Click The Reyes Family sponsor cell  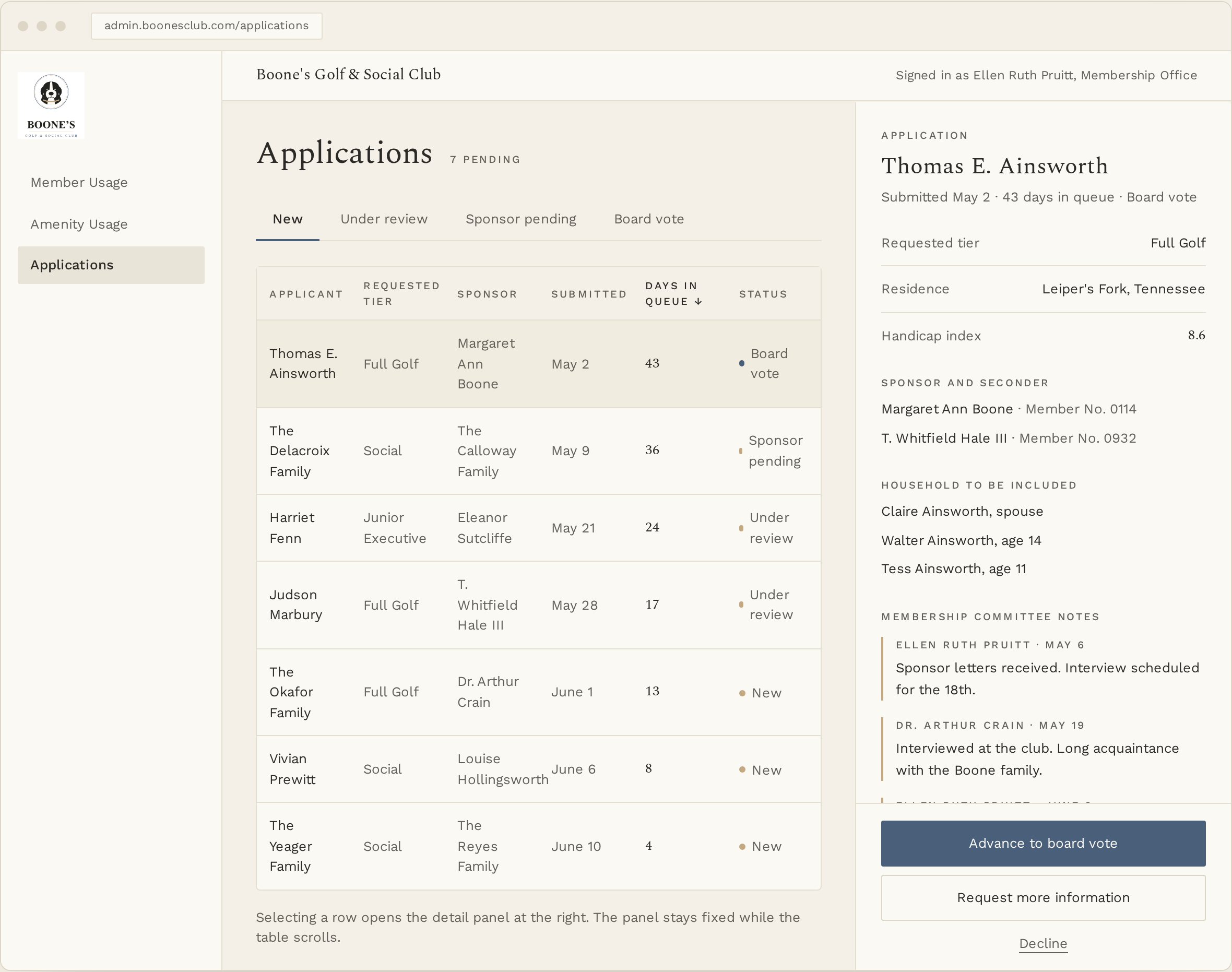pyautogui.click(x=478, y=846)
